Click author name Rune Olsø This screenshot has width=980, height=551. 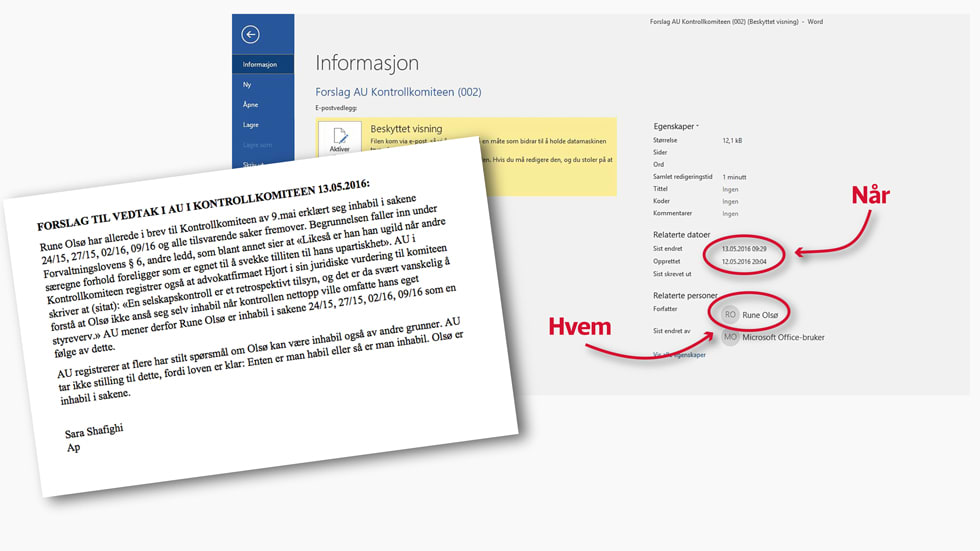click(759, 315)
